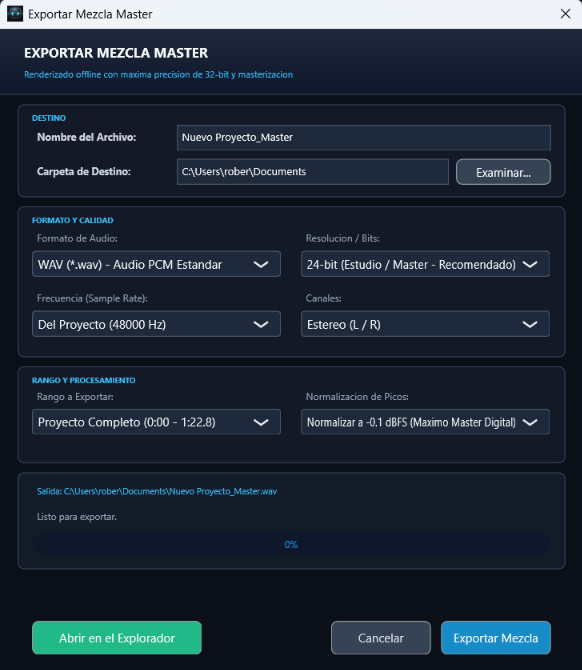Click the 'Rango a Exportar:' label
The height and width of the screenshot is (670, 582).
click(x=75, y=397)
